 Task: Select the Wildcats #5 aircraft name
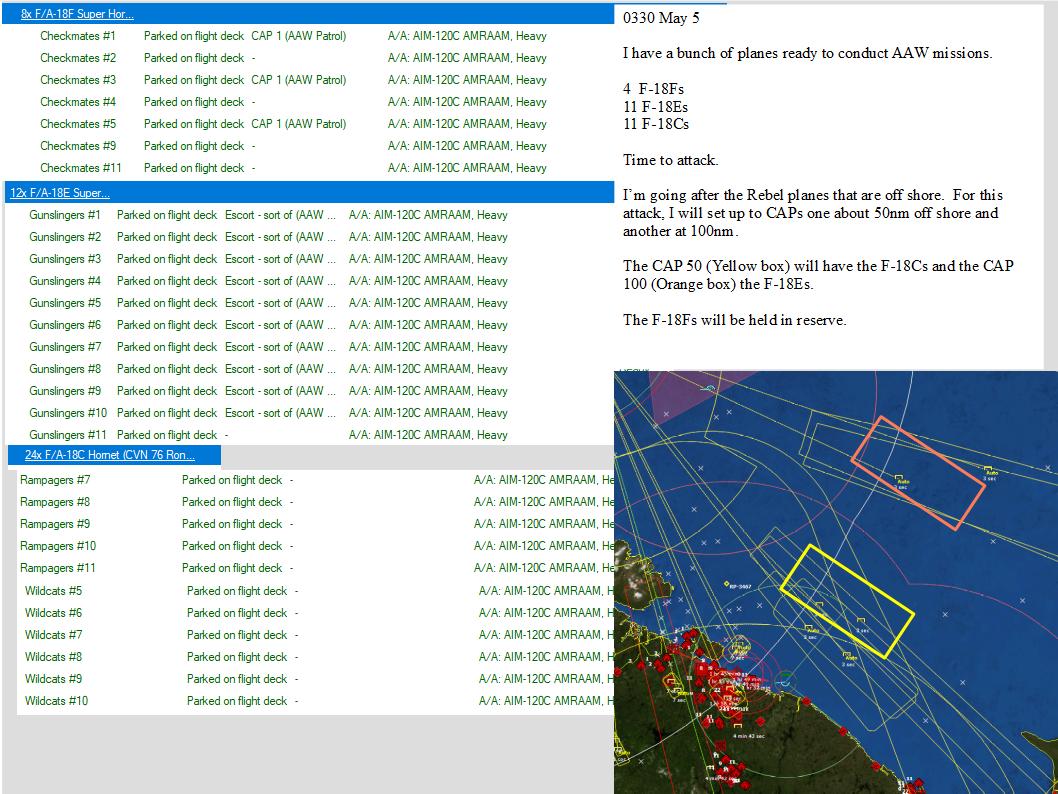[53, 591]
